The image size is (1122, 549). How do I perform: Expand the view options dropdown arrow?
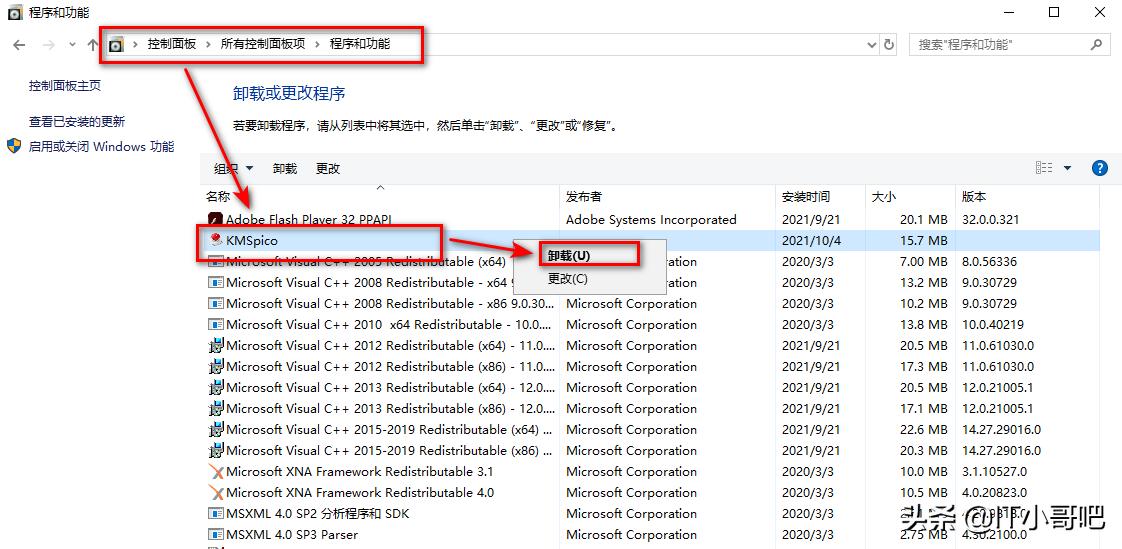1068,168
